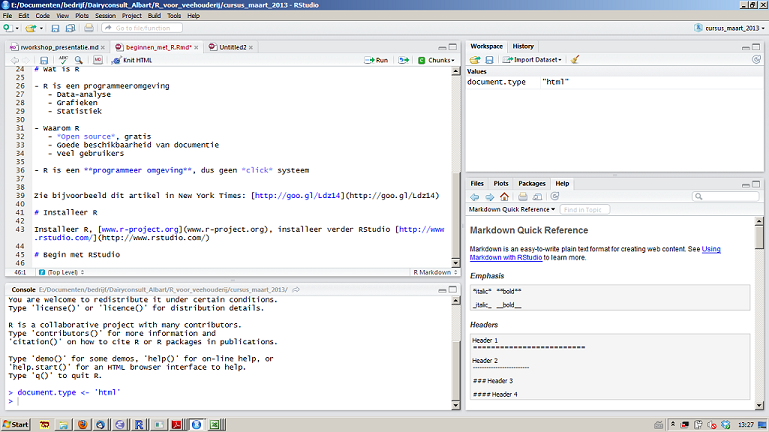Switch to the Packages tab
The width and height of the screenshot is (769, 432).
click(x=532, y=183)
